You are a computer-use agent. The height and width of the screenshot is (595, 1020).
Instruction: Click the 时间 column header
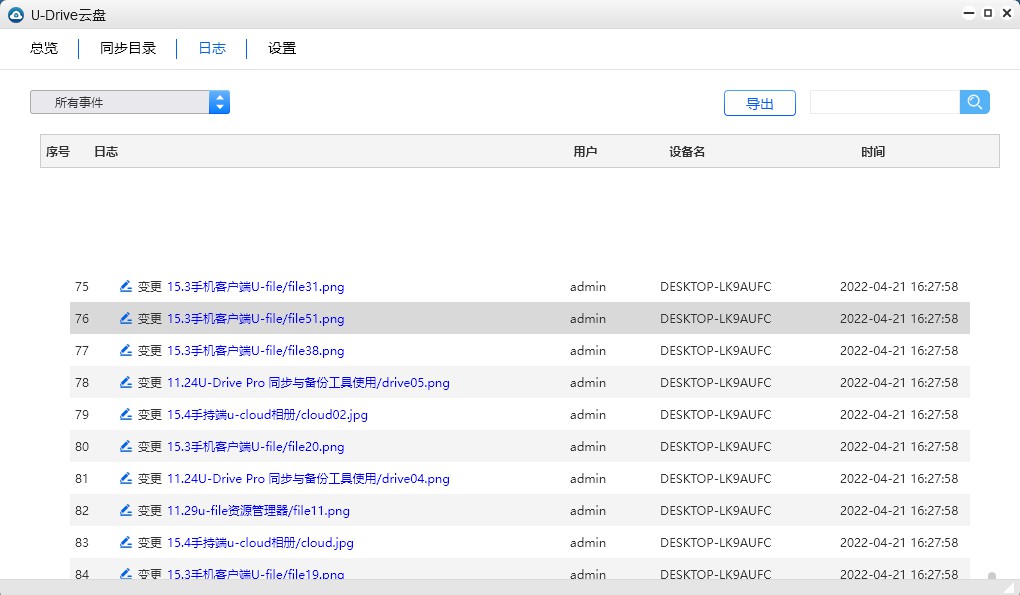point(872,152)
